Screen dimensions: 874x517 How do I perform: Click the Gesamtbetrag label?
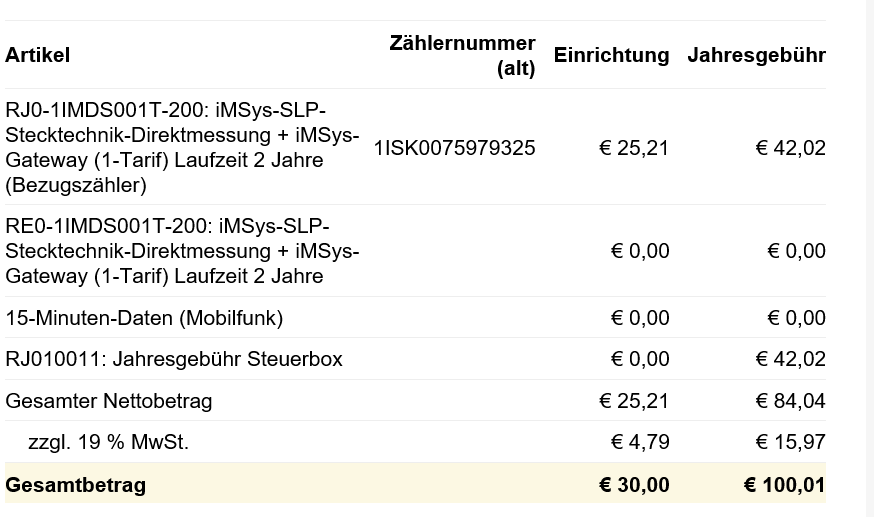76,485
